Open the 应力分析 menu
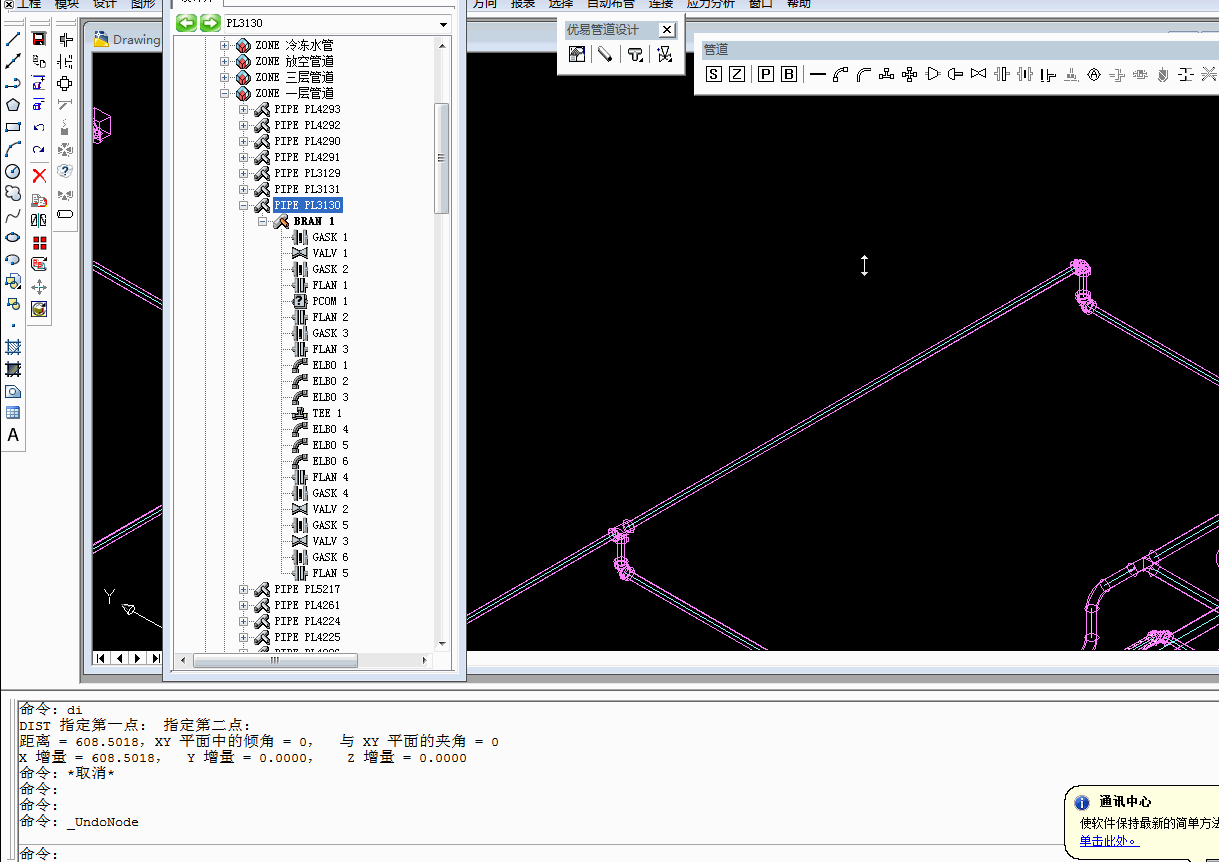Image resolution: width=1219 pixels, height=862 pixels. pos(711,4)
